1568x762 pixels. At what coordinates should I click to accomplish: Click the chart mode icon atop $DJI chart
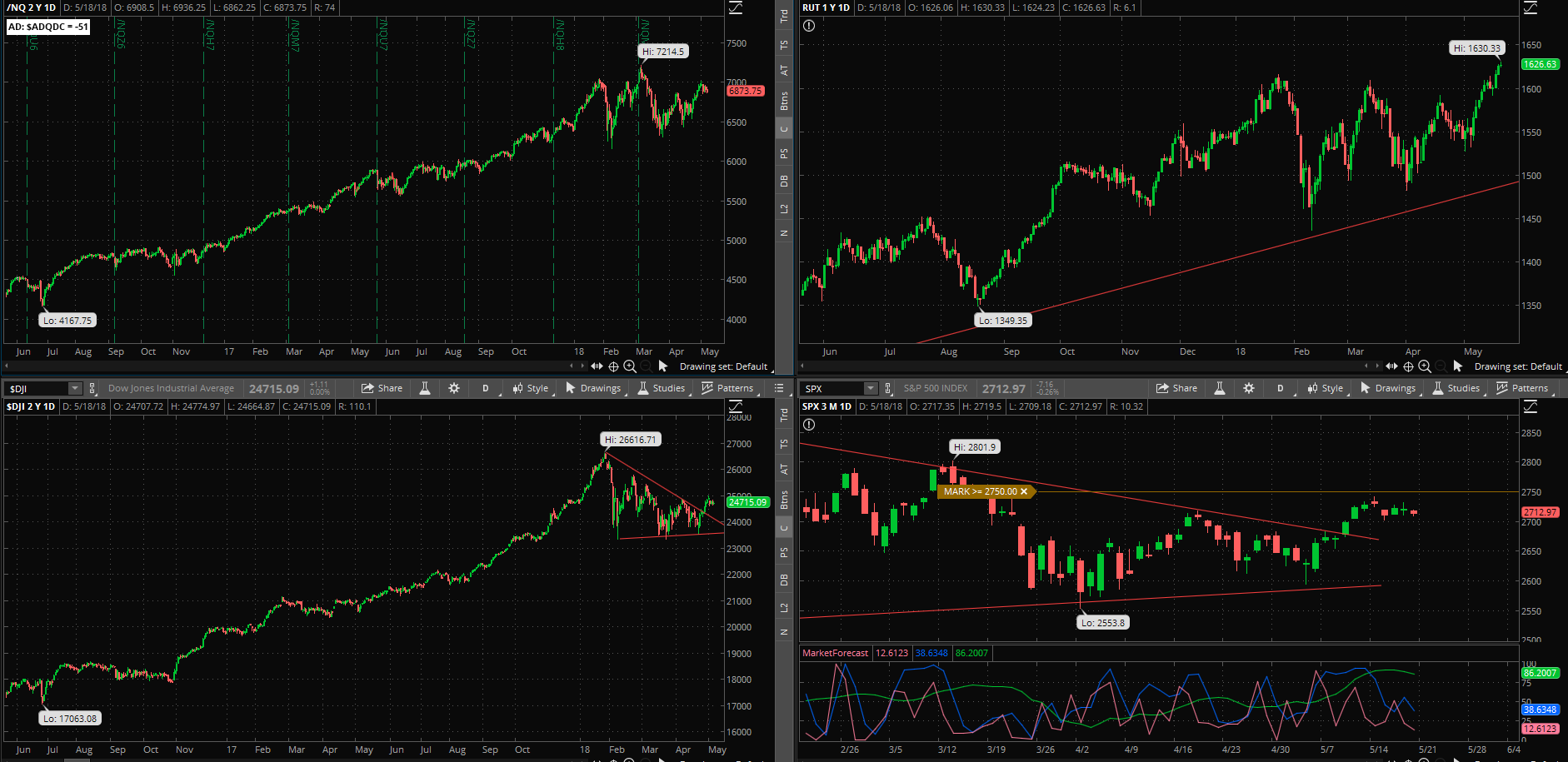736,406
